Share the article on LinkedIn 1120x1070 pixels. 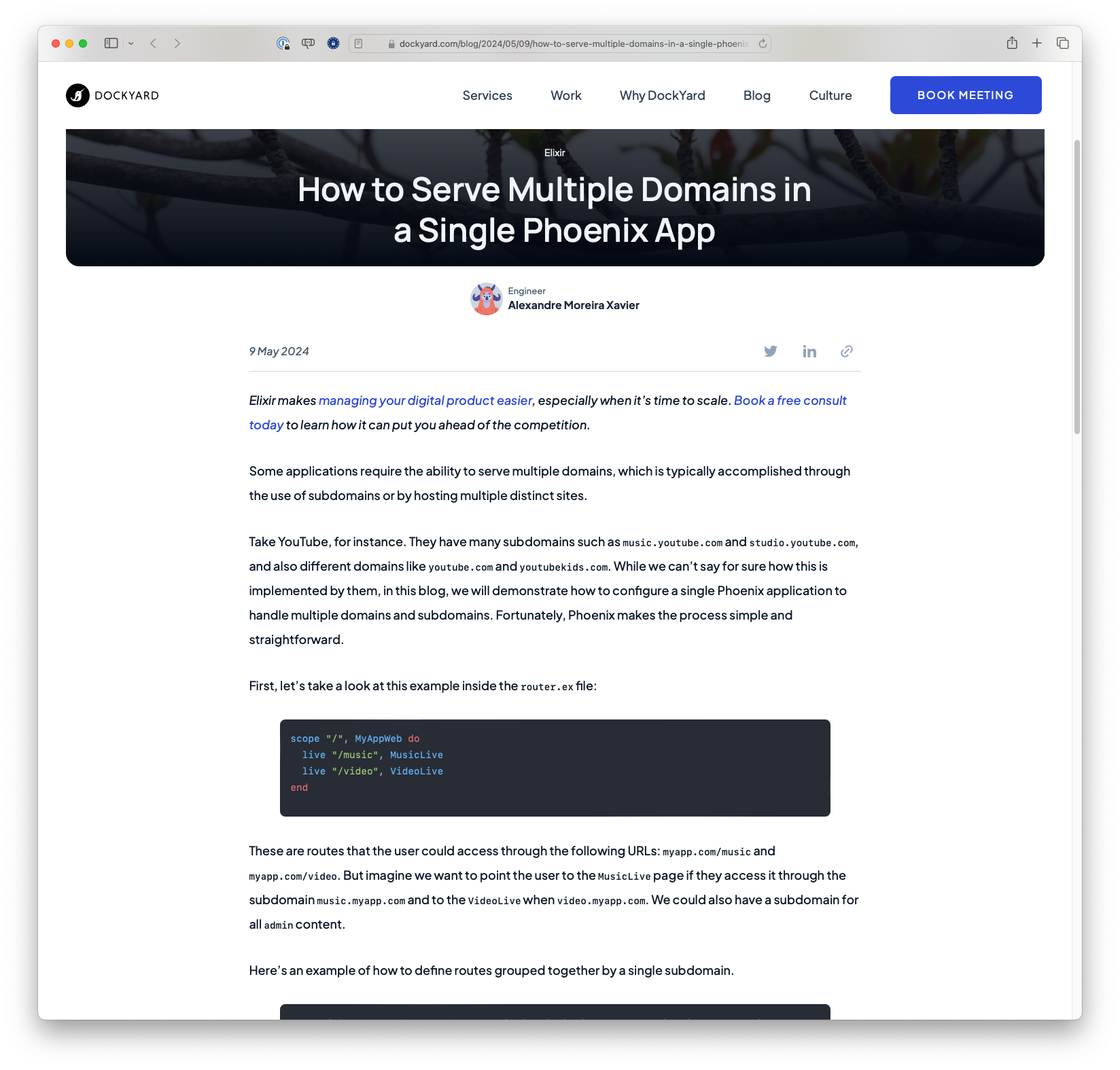809,351
